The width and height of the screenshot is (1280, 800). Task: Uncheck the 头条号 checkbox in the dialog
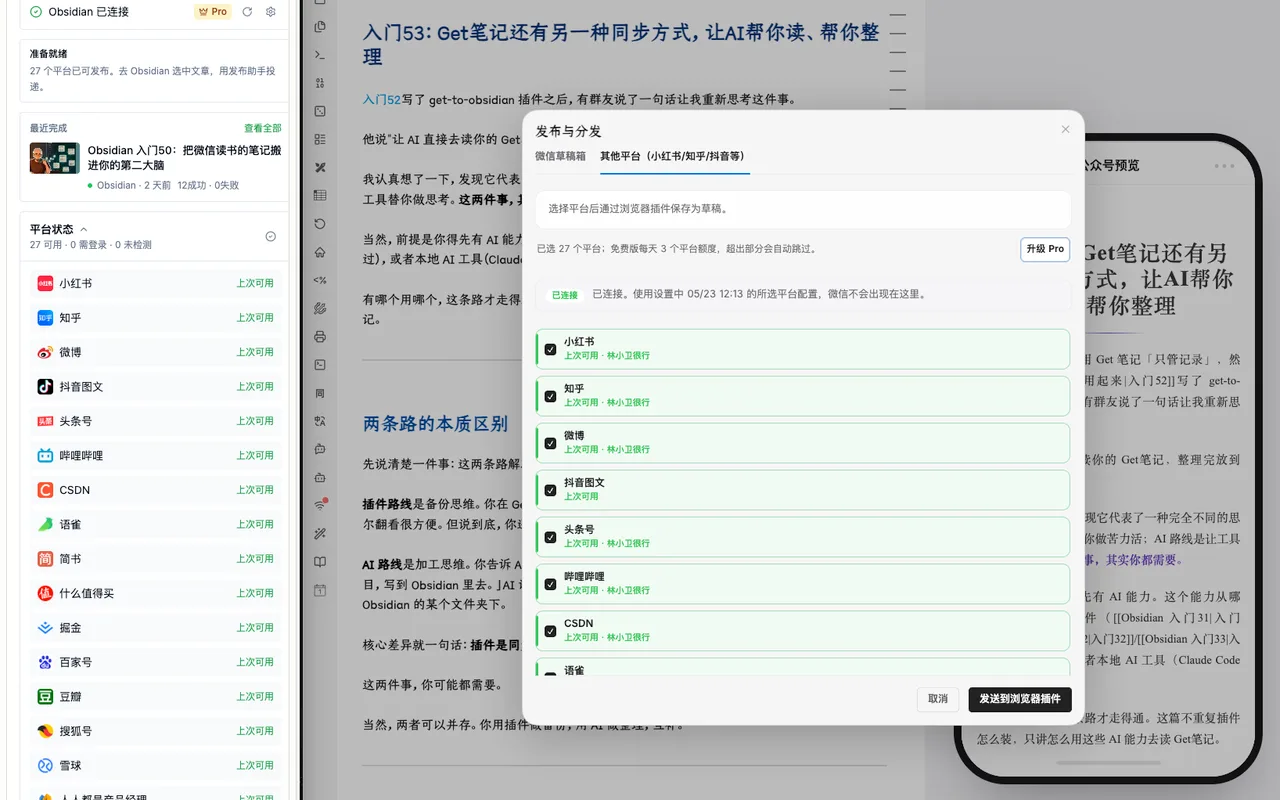click(550, 537)
